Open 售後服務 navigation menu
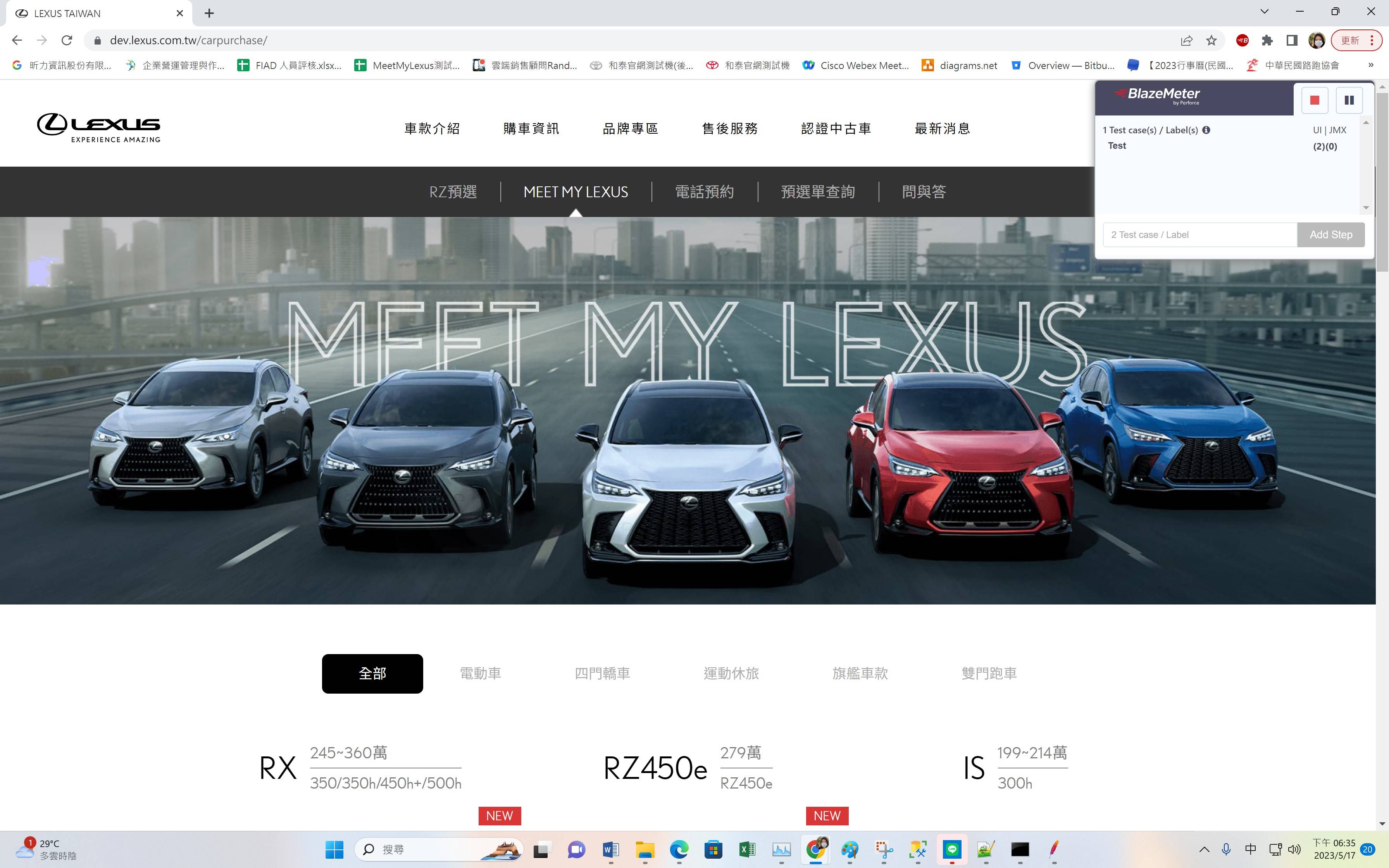 click(730, 129)
